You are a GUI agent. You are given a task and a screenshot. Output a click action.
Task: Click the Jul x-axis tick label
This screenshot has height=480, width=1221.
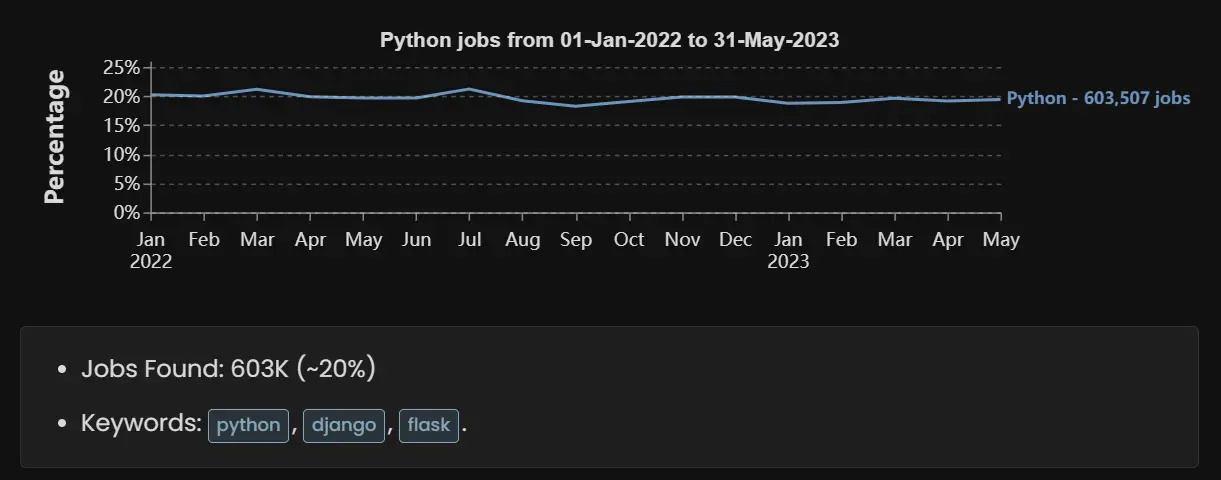pos(469,240)
